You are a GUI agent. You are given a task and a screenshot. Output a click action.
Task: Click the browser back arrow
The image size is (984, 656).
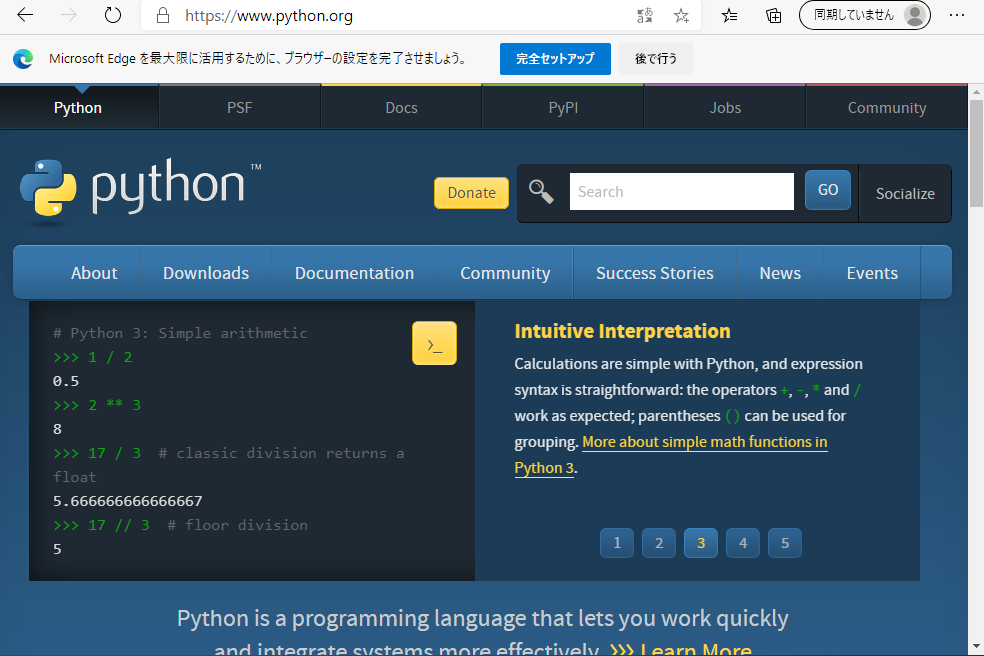pos(26,16)
